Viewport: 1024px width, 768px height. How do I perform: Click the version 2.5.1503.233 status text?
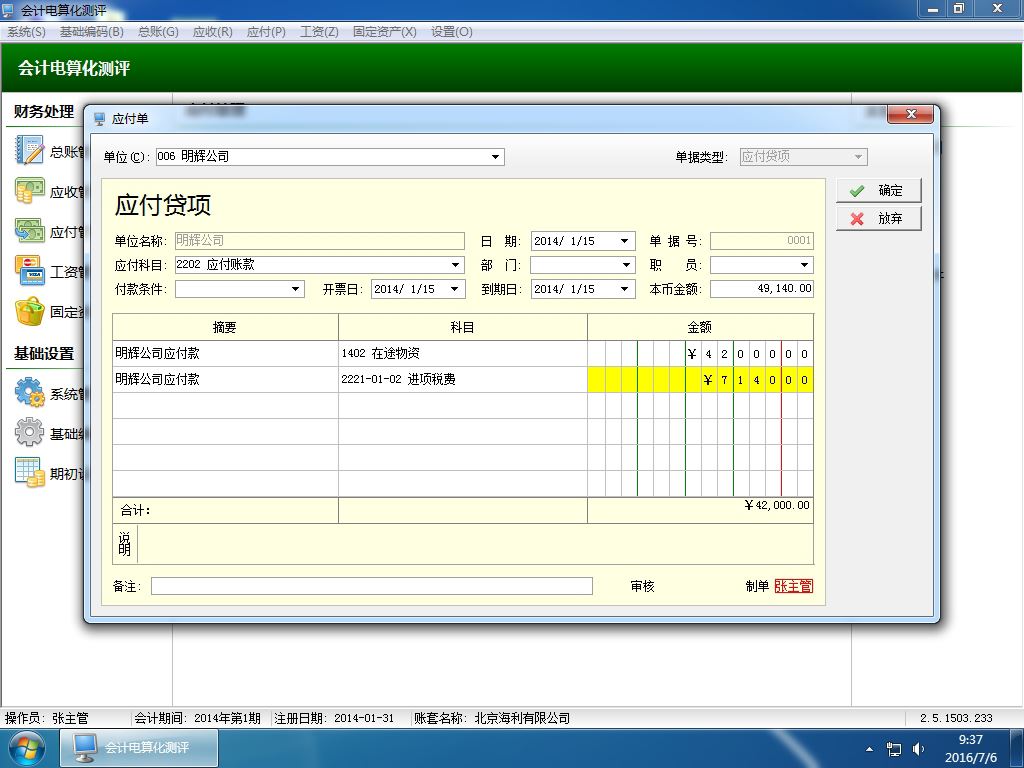956,718
